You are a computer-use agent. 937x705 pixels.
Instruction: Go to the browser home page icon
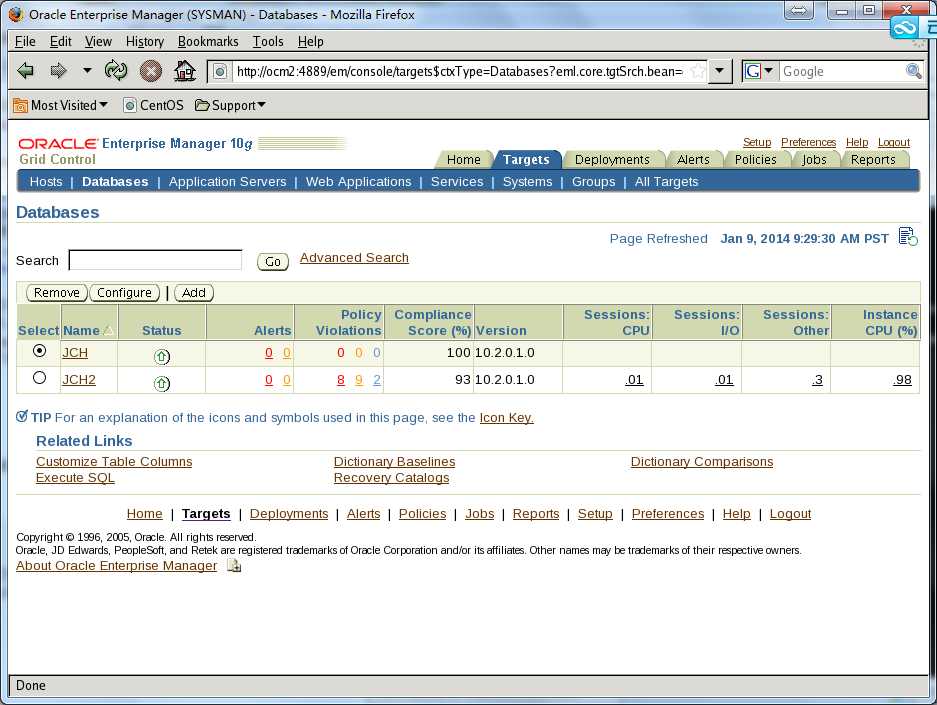185,71
